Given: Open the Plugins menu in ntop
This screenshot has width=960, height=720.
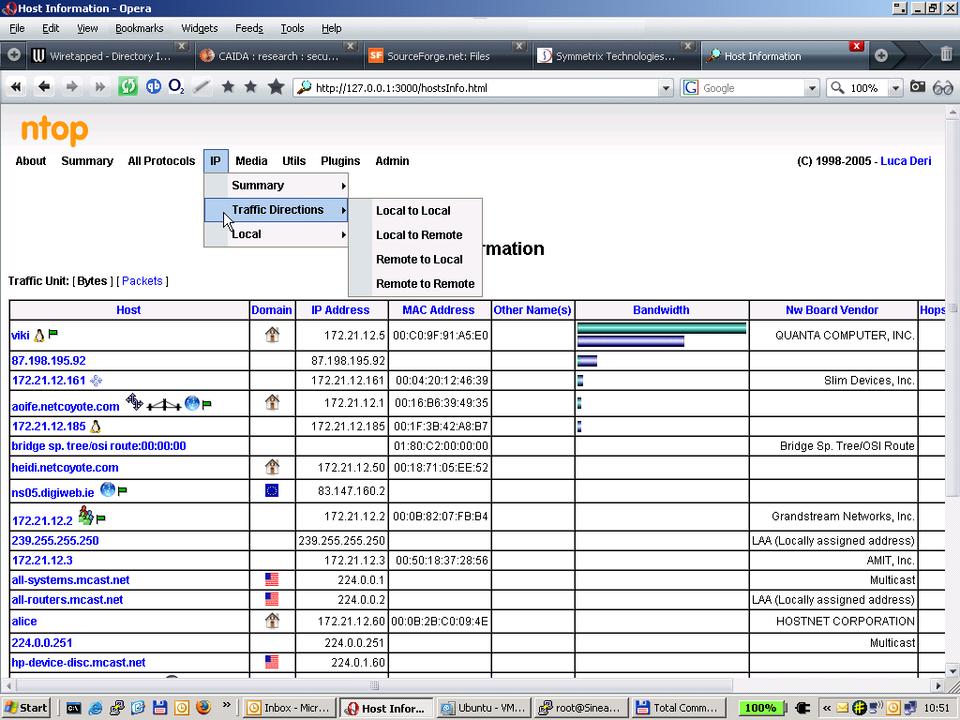Looking at the screenshot, I should click(340, 161).
